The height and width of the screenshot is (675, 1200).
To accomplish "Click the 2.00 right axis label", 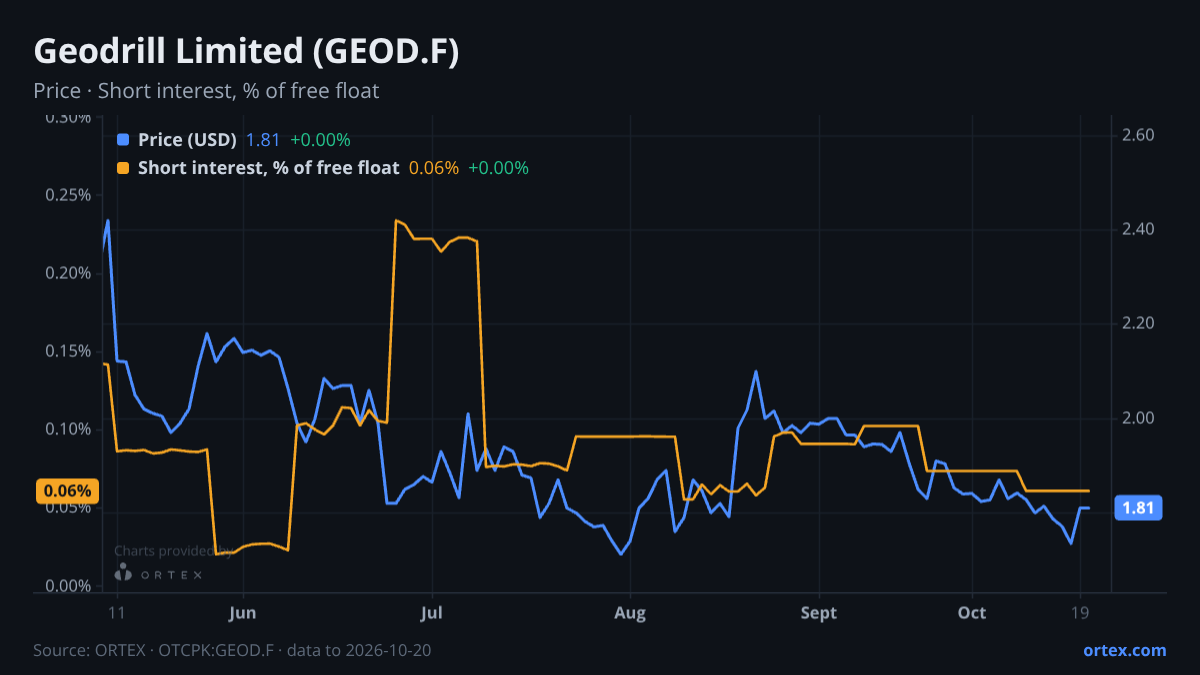I will pos(1139,417).
